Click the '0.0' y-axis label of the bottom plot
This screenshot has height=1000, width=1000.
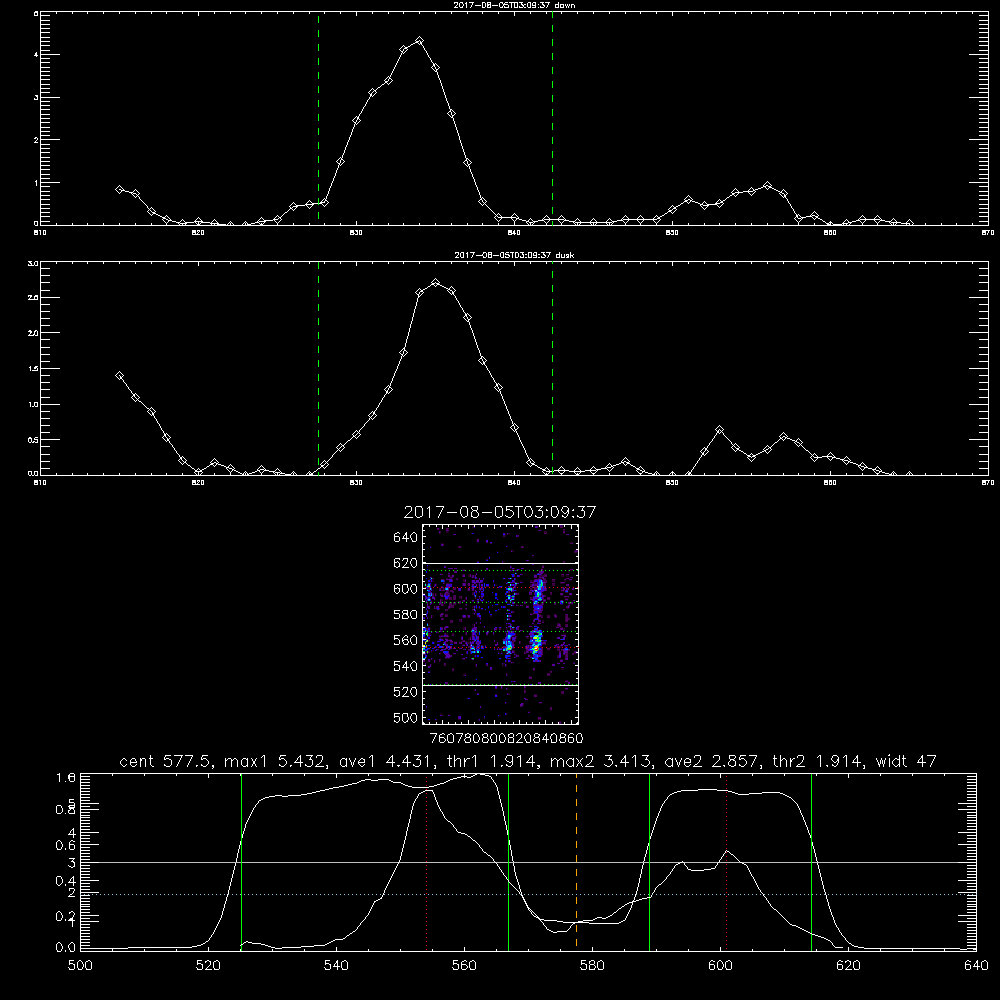tap(66, 948)
